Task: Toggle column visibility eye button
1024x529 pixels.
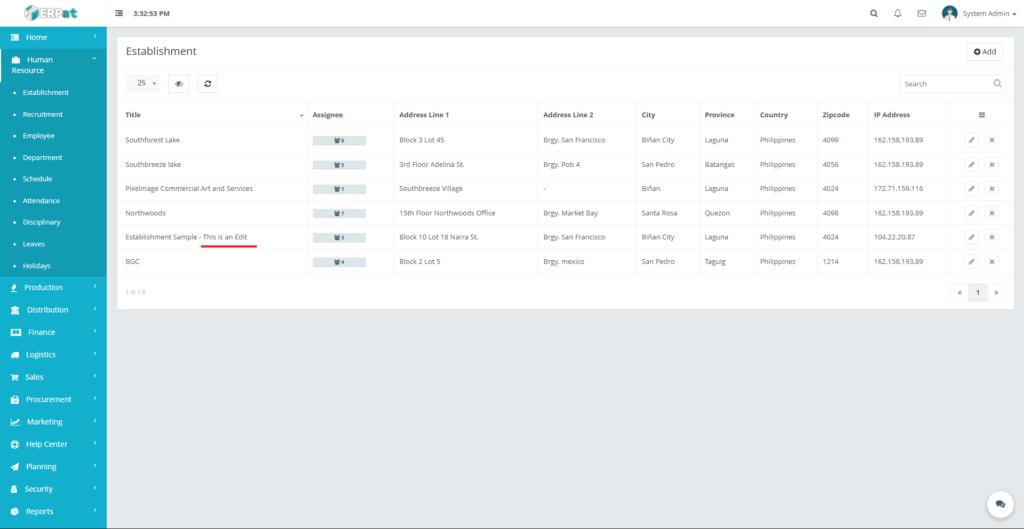Action: coord(178,84)
